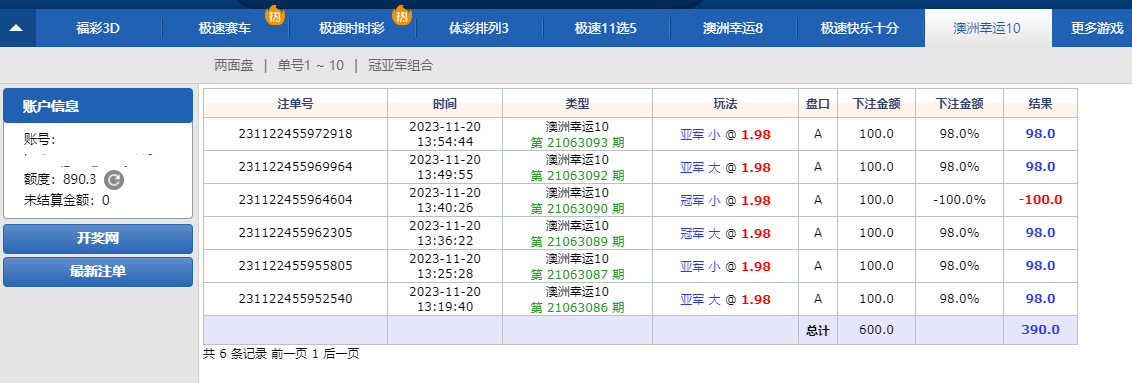The width and height of the screenshot is (1132, 383).
Task: Click the period 第 21063087 期
Action: 578,275
